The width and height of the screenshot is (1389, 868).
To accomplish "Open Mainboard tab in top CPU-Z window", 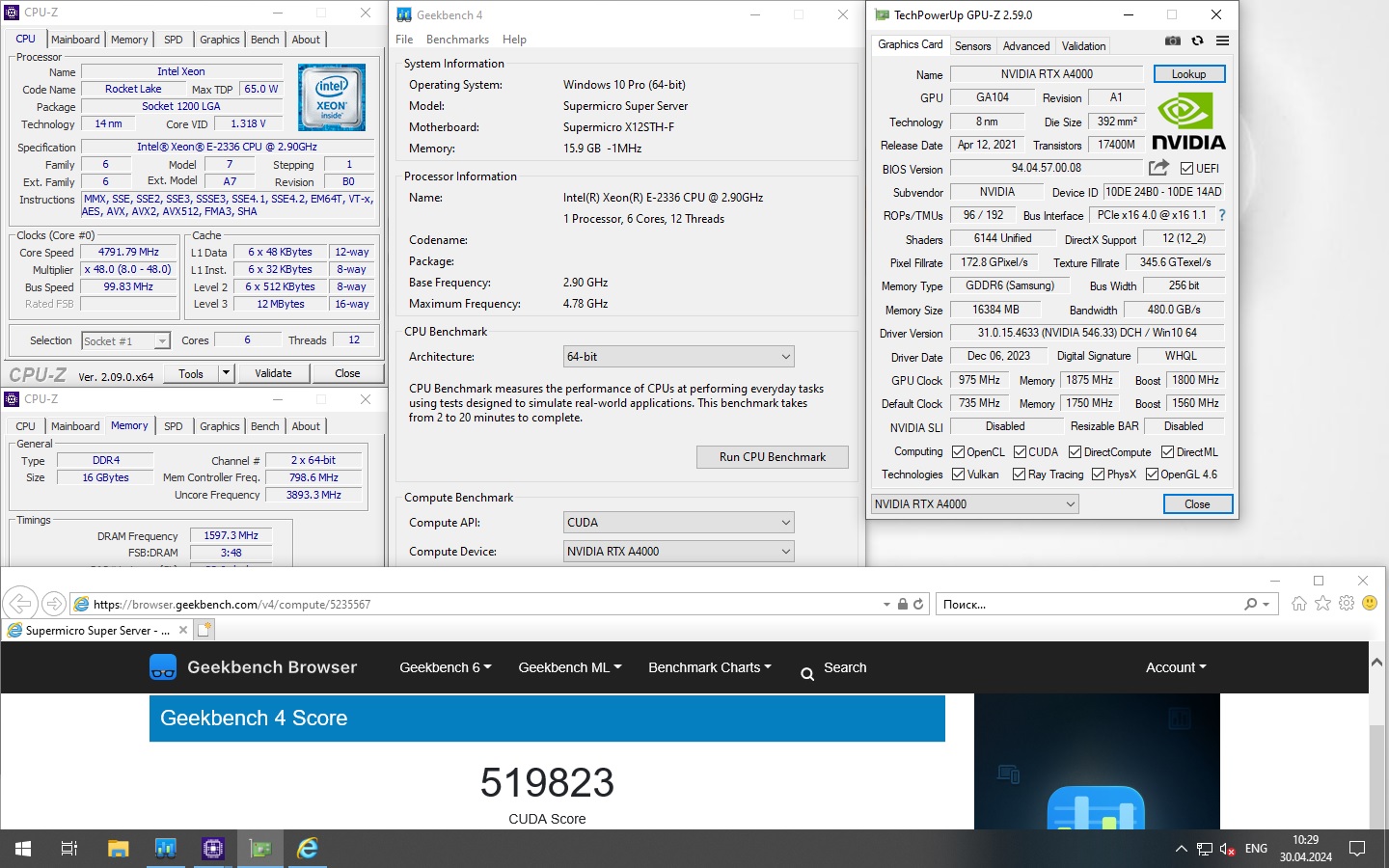I will [x=75, y=40].
